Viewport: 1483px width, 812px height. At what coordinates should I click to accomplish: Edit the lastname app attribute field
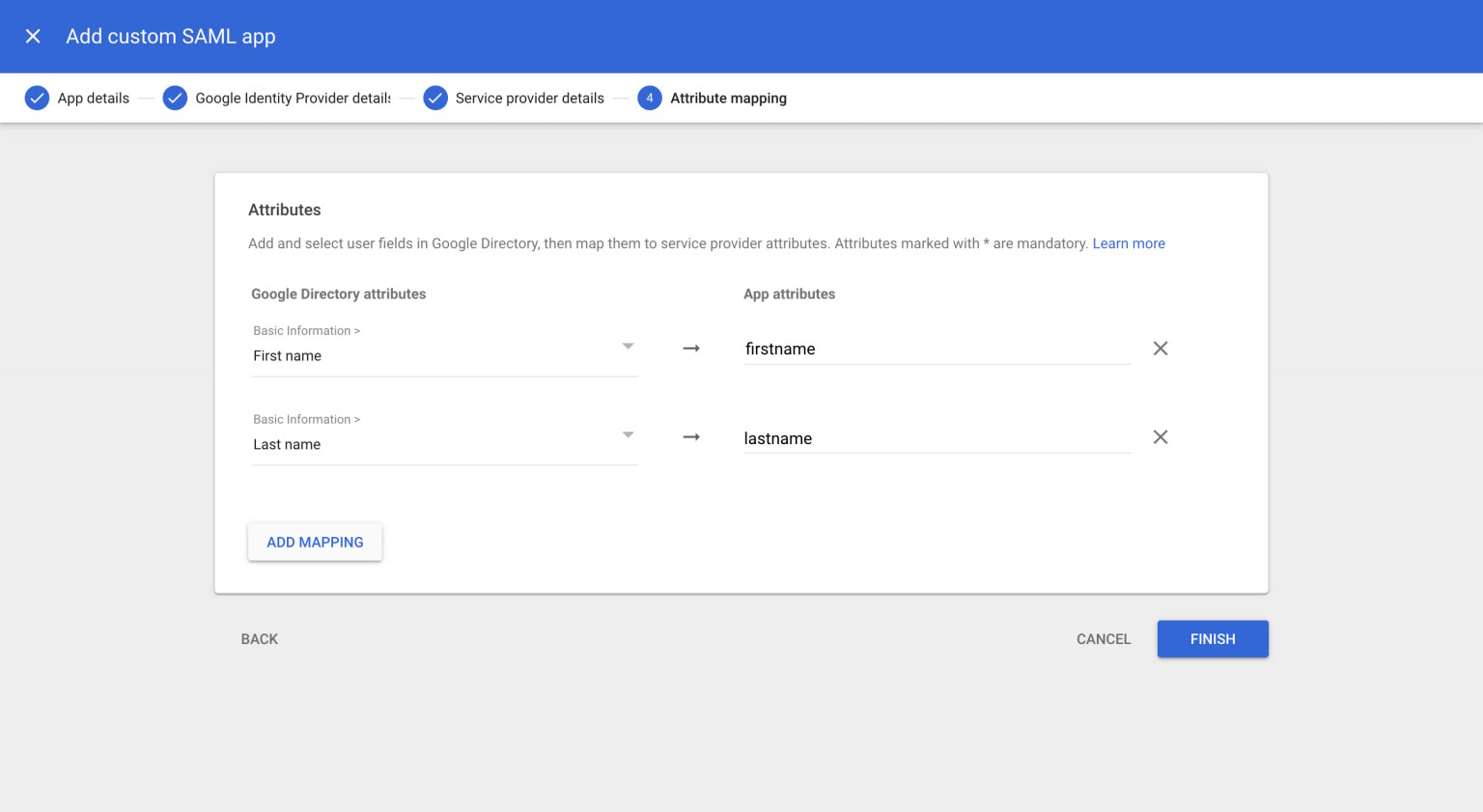[x=937, y=438]
